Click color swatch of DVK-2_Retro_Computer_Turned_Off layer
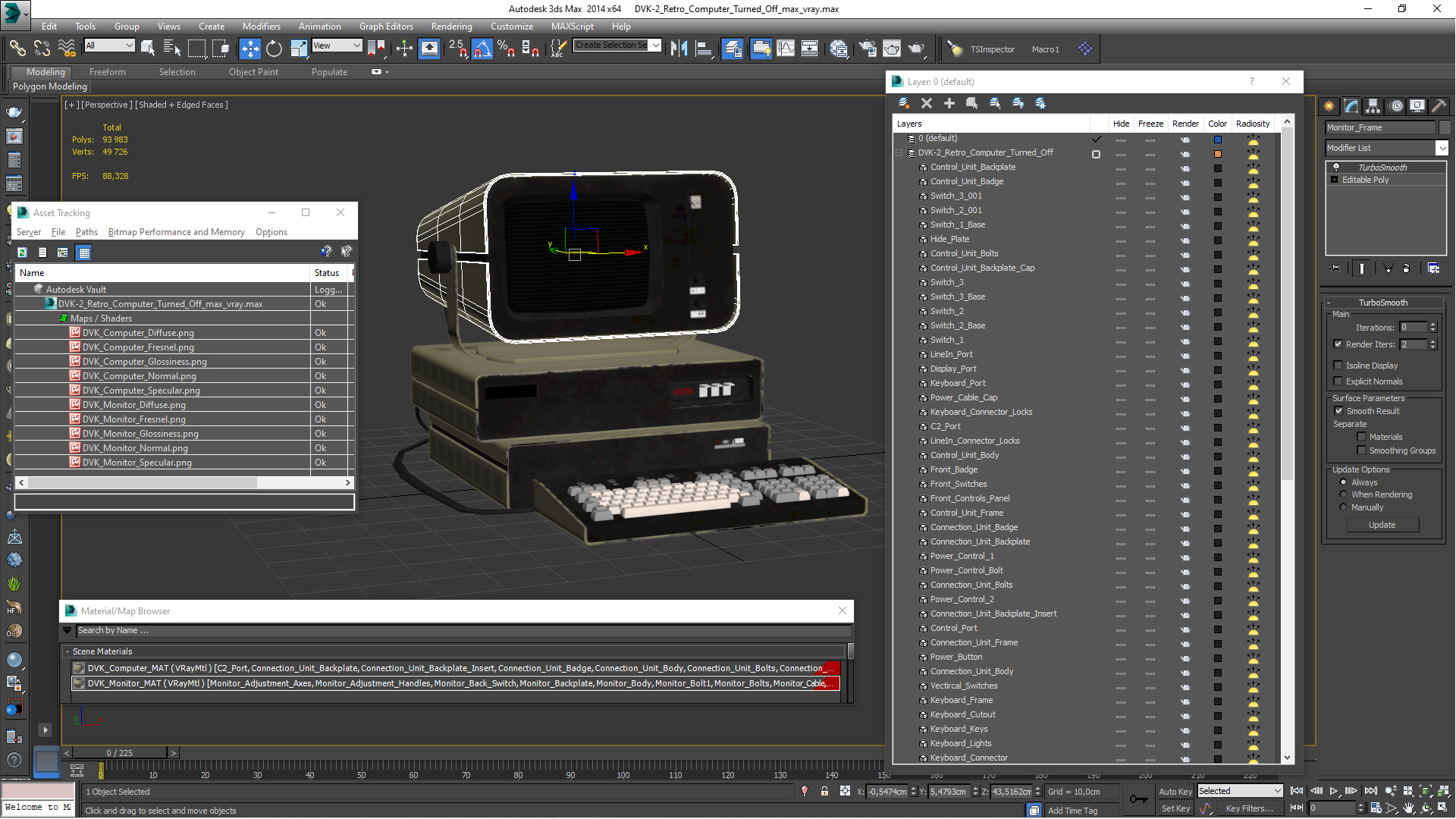 point(1217,153)
